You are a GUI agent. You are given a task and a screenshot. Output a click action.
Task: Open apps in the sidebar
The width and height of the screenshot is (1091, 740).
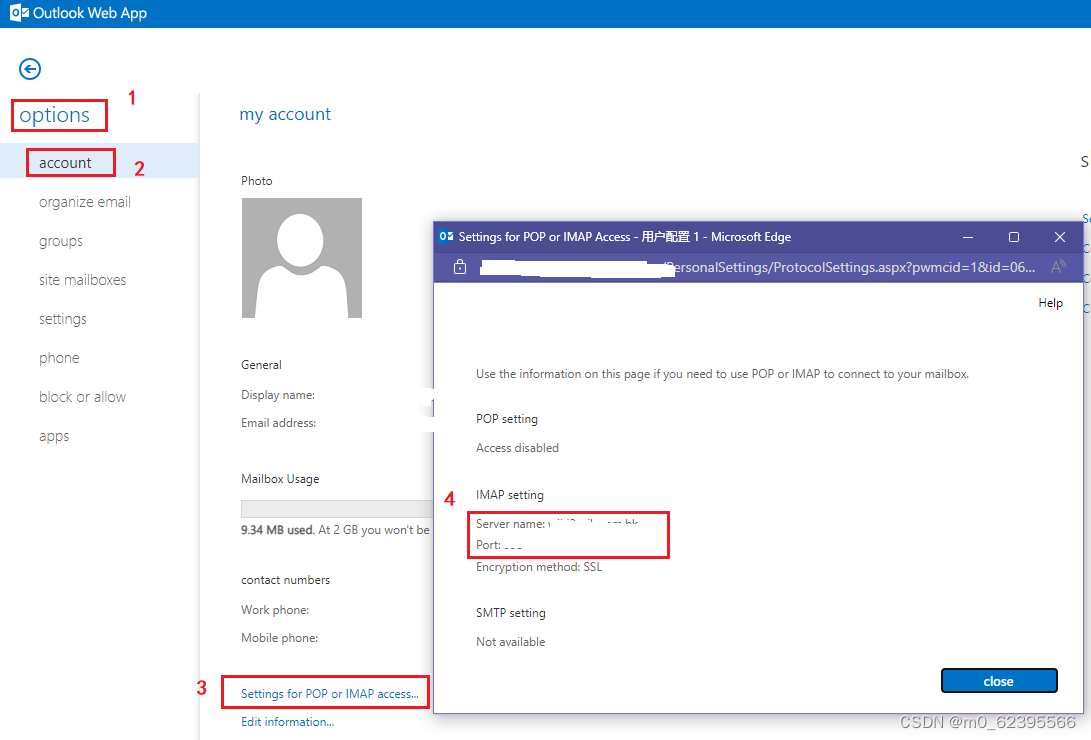(54, 436)
